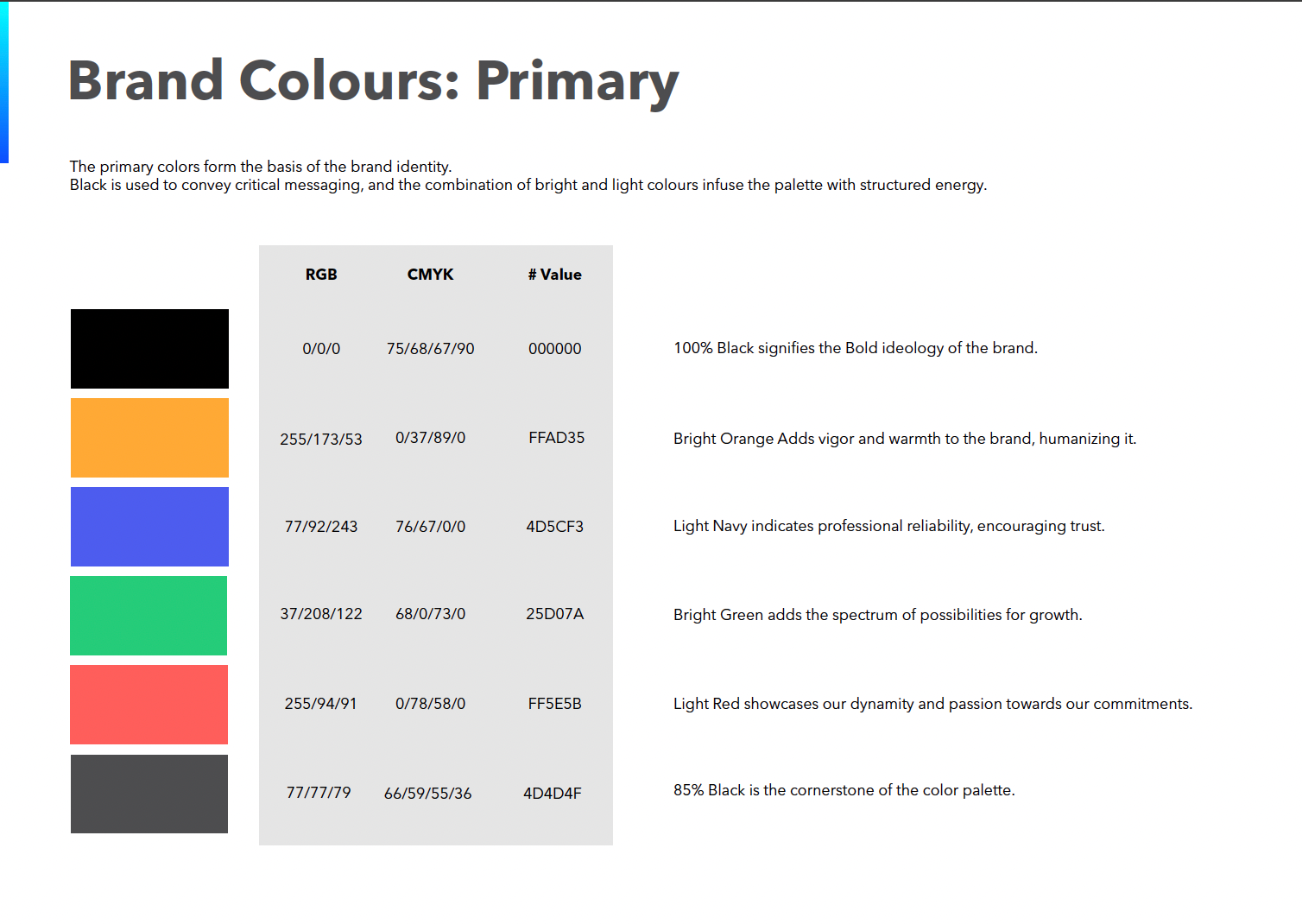
Task: Click the # Value column header
Action: 554,275
